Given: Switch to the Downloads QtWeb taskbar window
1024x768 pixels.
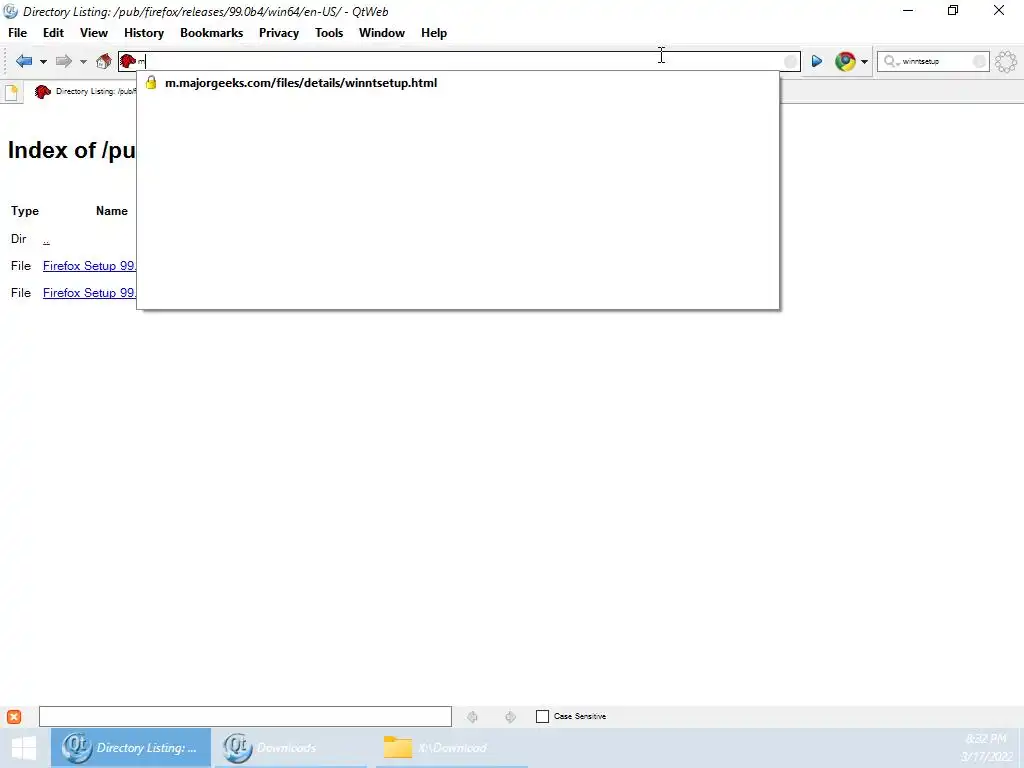Looking at the screenshot, I should coord(291,748).
